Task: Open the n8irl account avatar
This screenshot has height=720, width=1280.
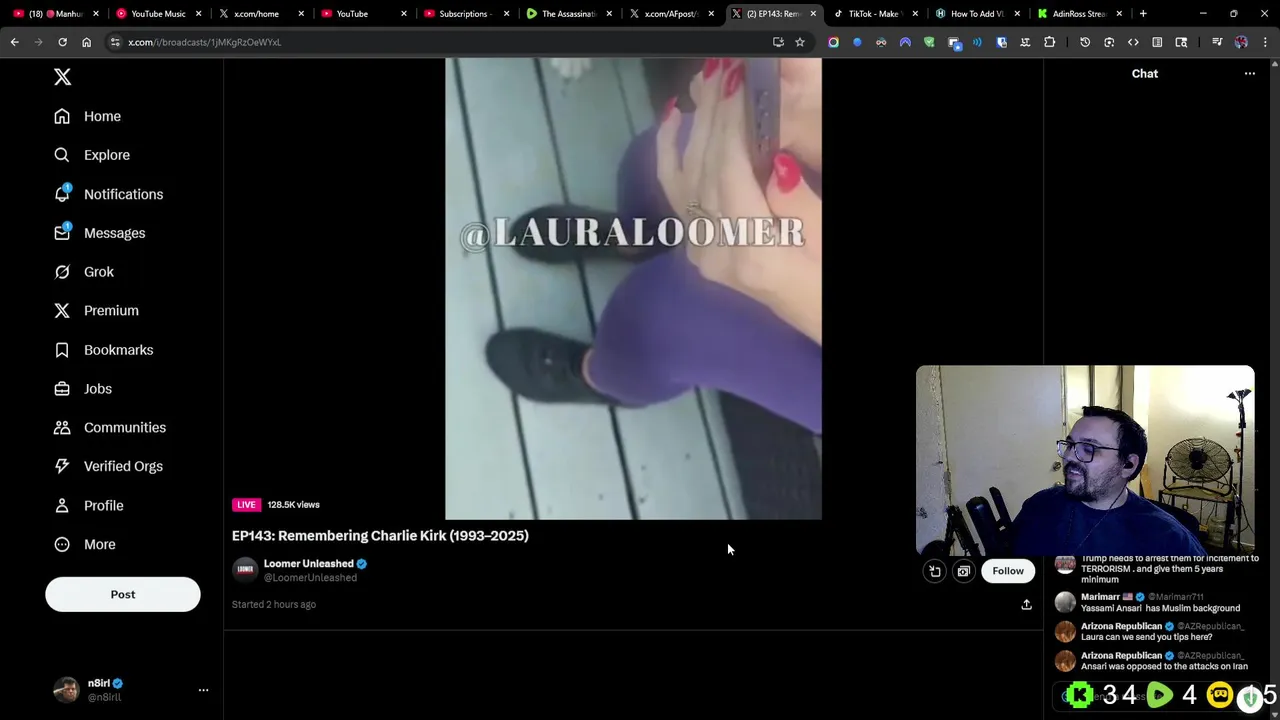Action: (x=66, y=690)
